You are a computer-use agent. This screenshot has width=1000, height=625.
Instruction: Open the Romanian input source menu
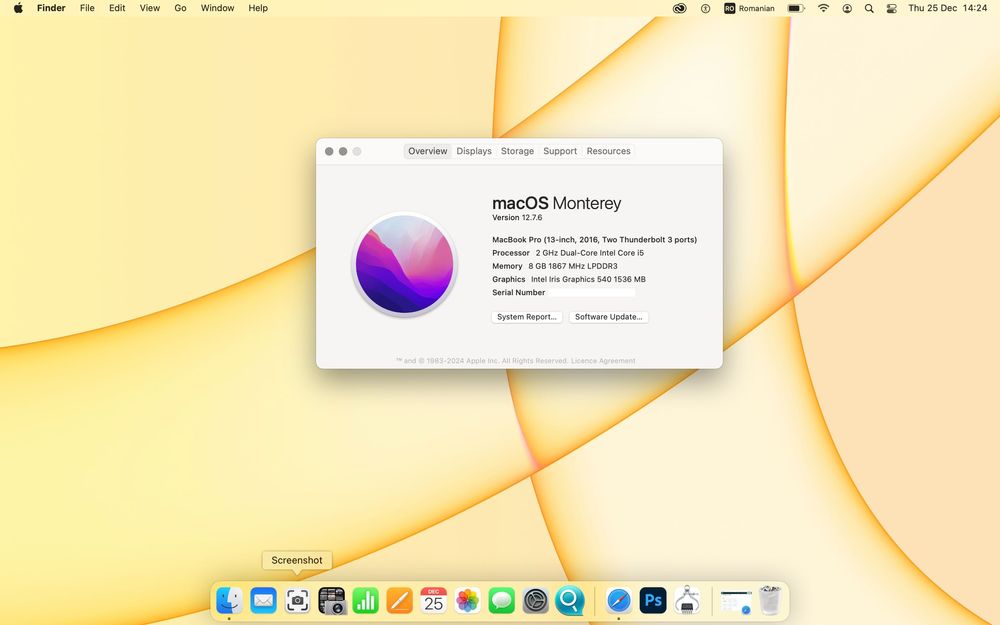tap(749, 8)
